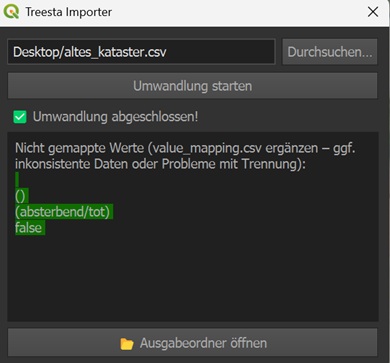This screenshot has width=390, height=363.
Task: Click the QGIS logo in the title bar
Action: pyautogui.click(x=11, y=12)
